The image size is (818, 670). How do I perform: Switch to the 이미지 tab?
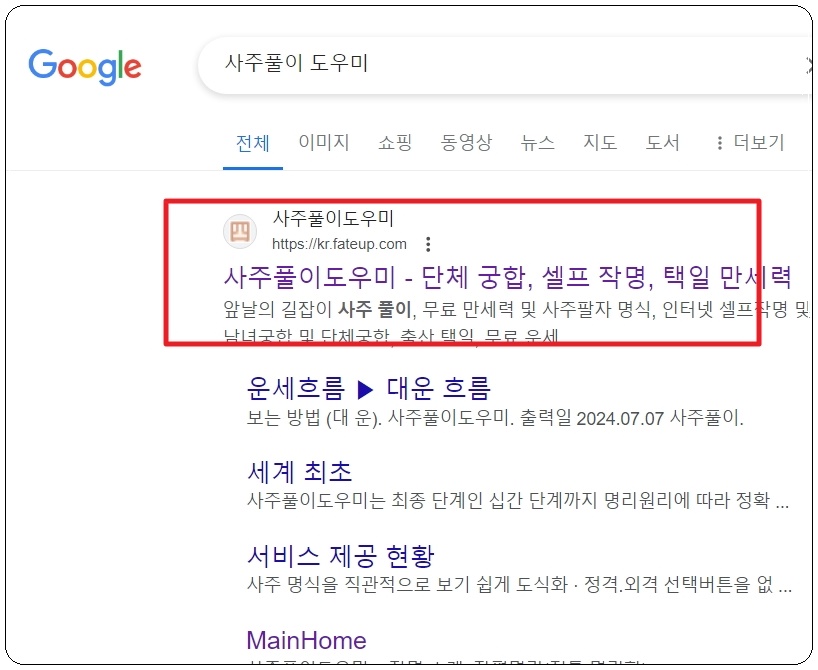click(x=323, y=142)
